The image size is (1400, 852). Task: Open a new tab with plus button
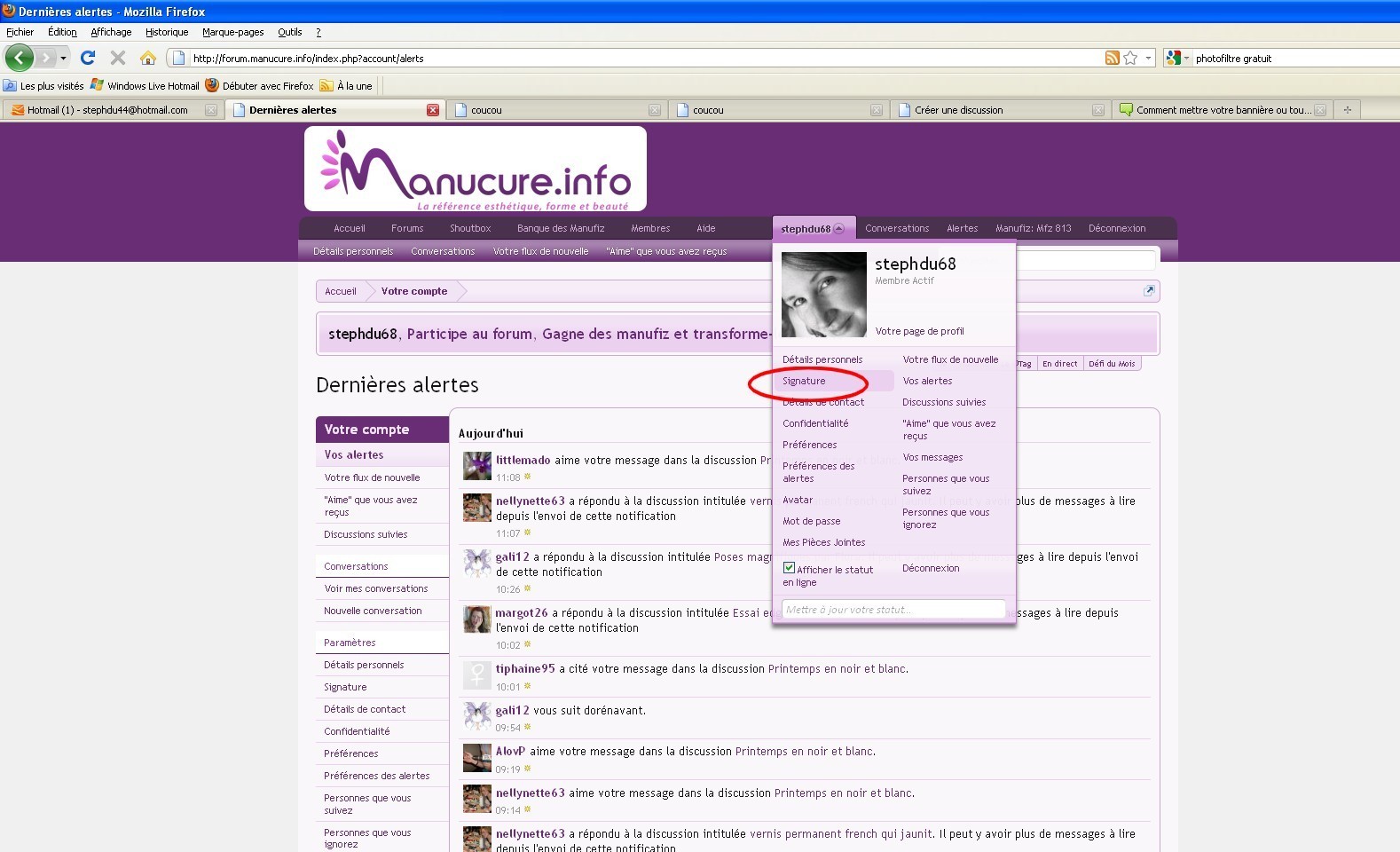tap(1348, 110)
